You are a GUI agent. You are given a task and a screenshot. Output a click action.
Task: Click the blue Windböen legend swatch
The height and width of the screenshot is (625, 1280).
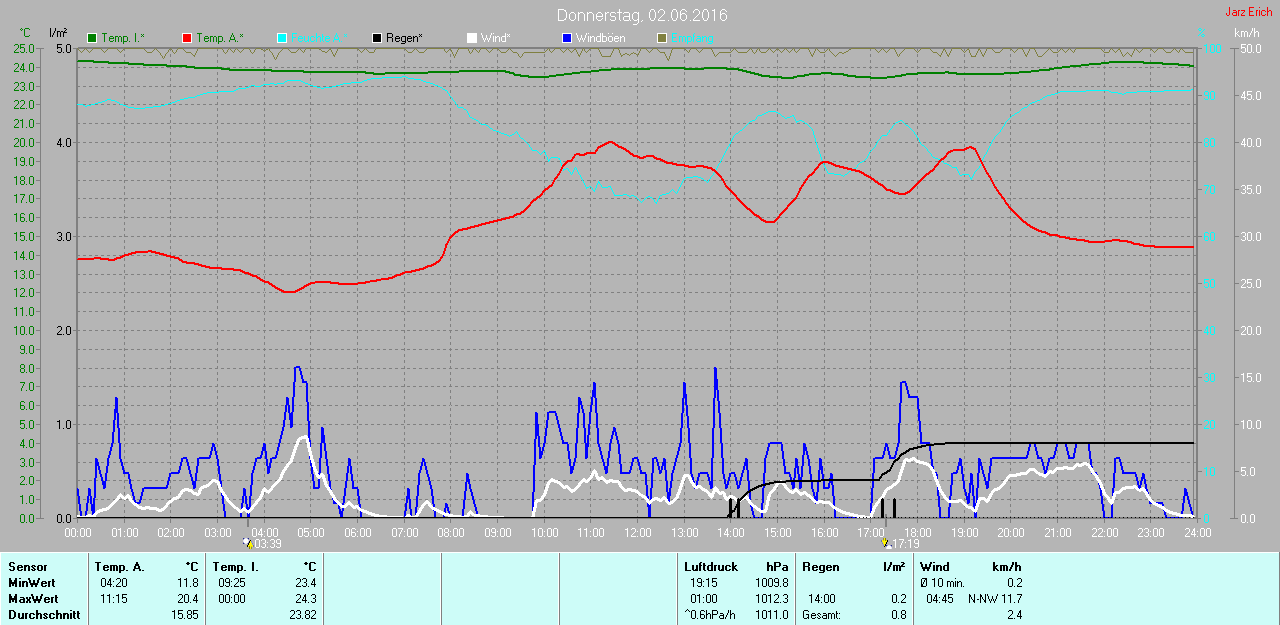[567, 38]
